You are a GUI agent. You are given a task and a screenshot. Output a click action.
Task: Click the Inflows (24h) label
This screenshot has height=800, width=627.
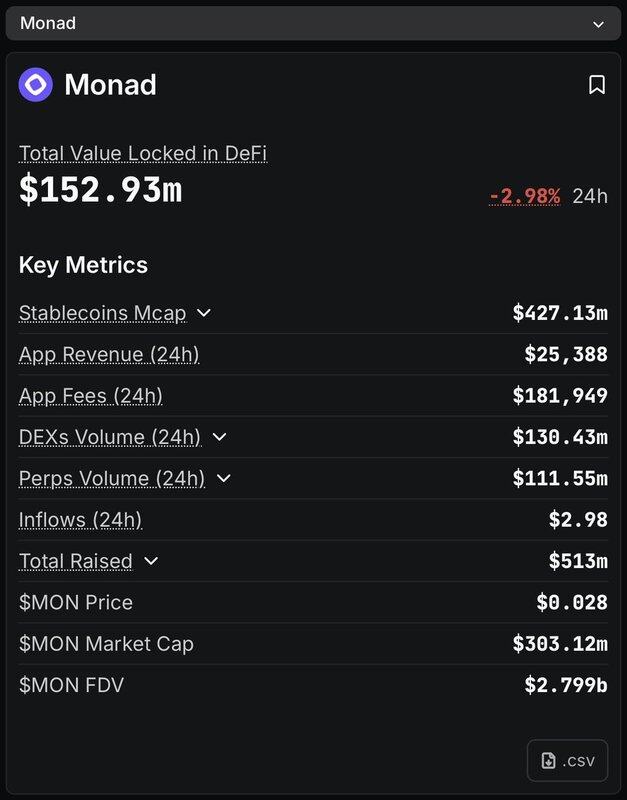pos(80,520)
